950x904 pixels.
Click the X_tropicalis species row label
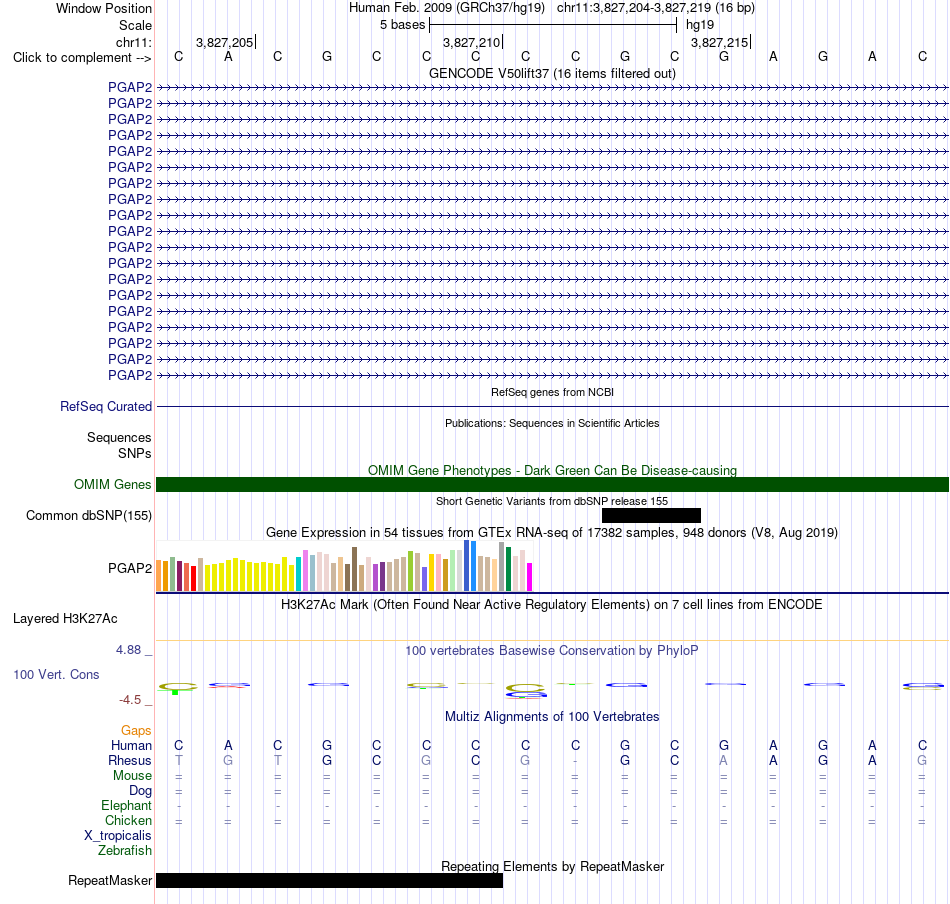(x=118, y=836)
